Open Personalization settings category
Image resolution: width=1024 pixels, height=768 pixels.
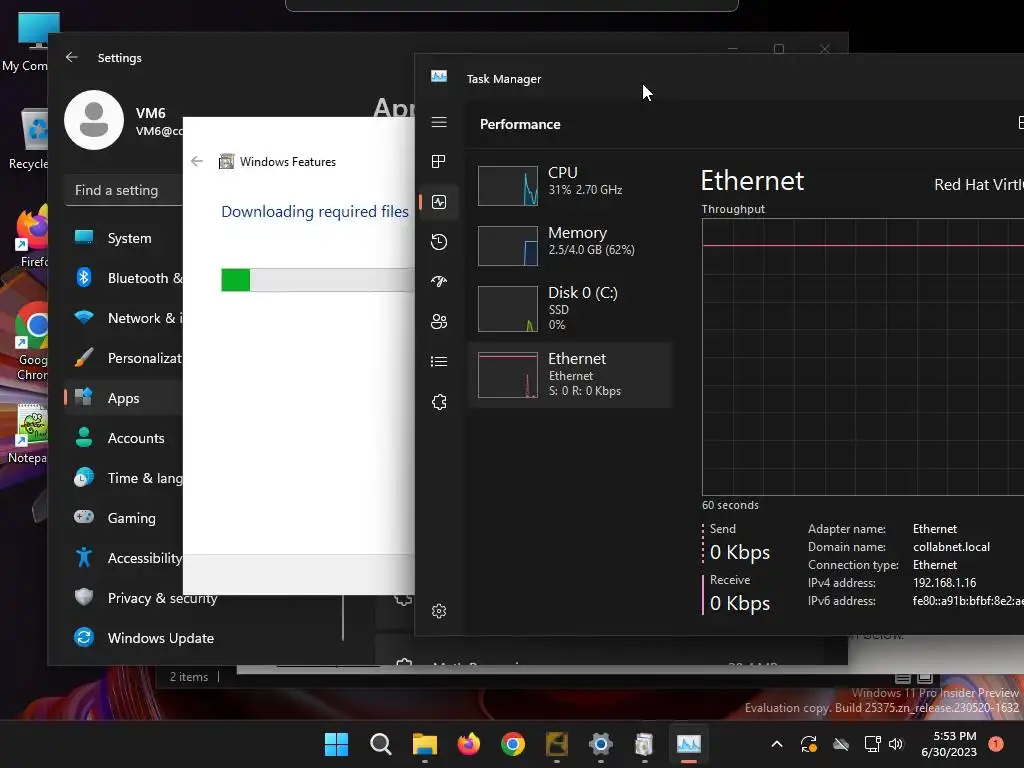[x=124, y=358]
